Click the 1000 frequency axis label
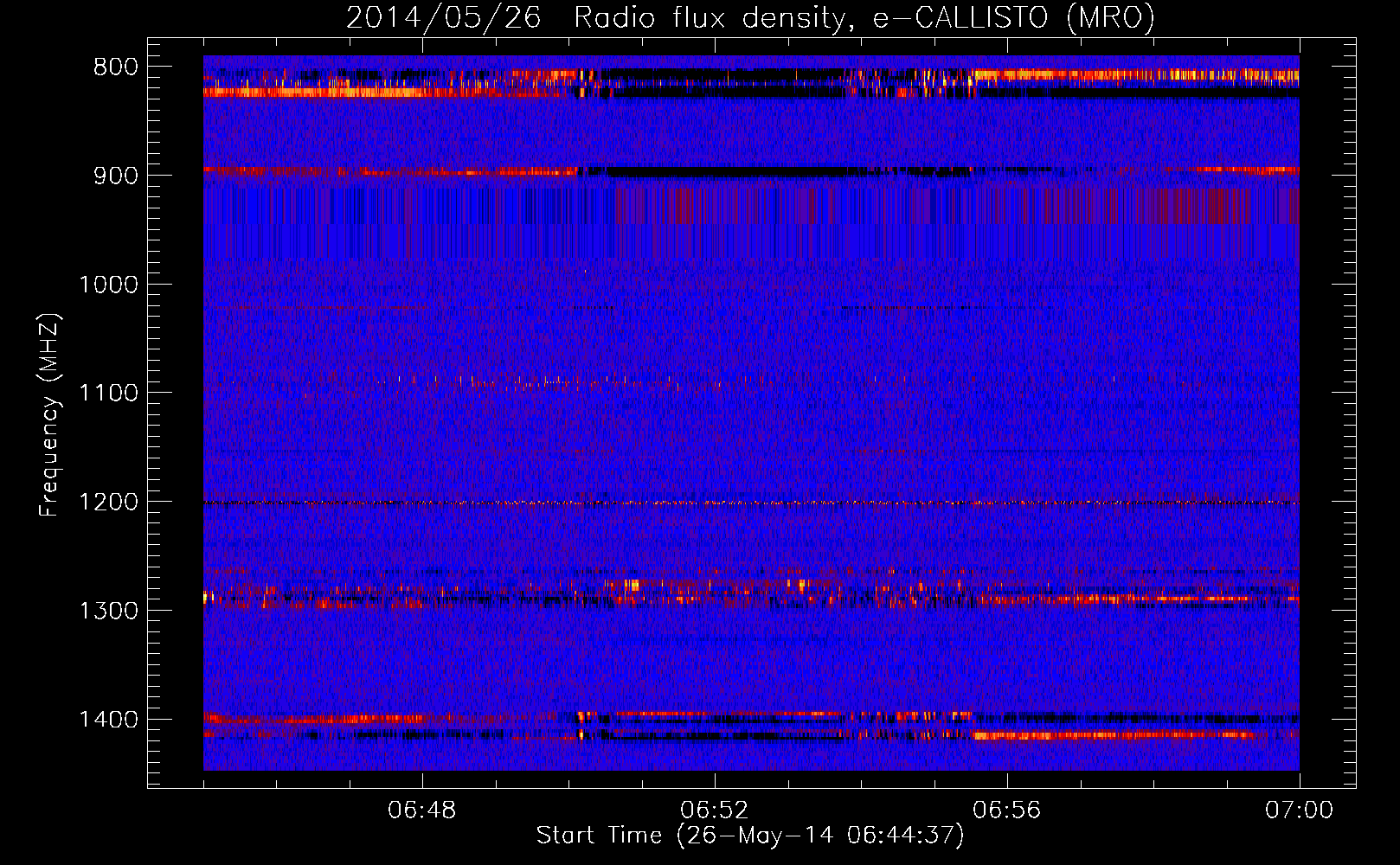 click(109, 285)
